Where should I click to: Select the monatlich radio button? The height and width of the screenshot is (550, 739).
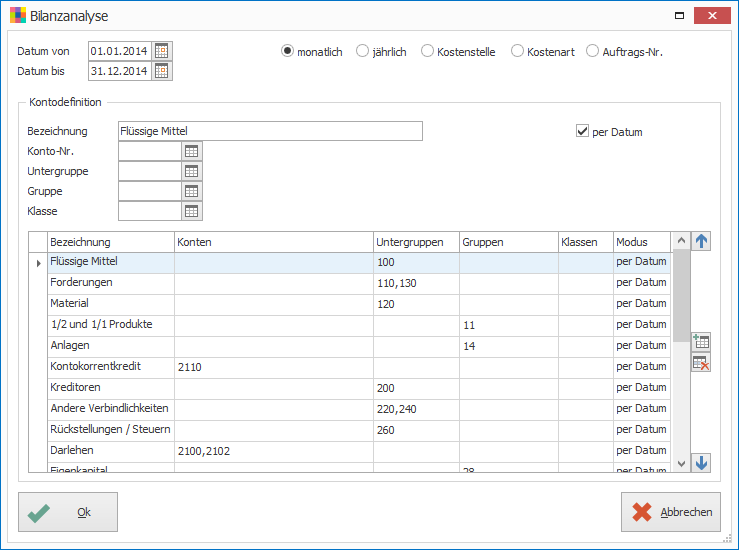coord(287,51)
